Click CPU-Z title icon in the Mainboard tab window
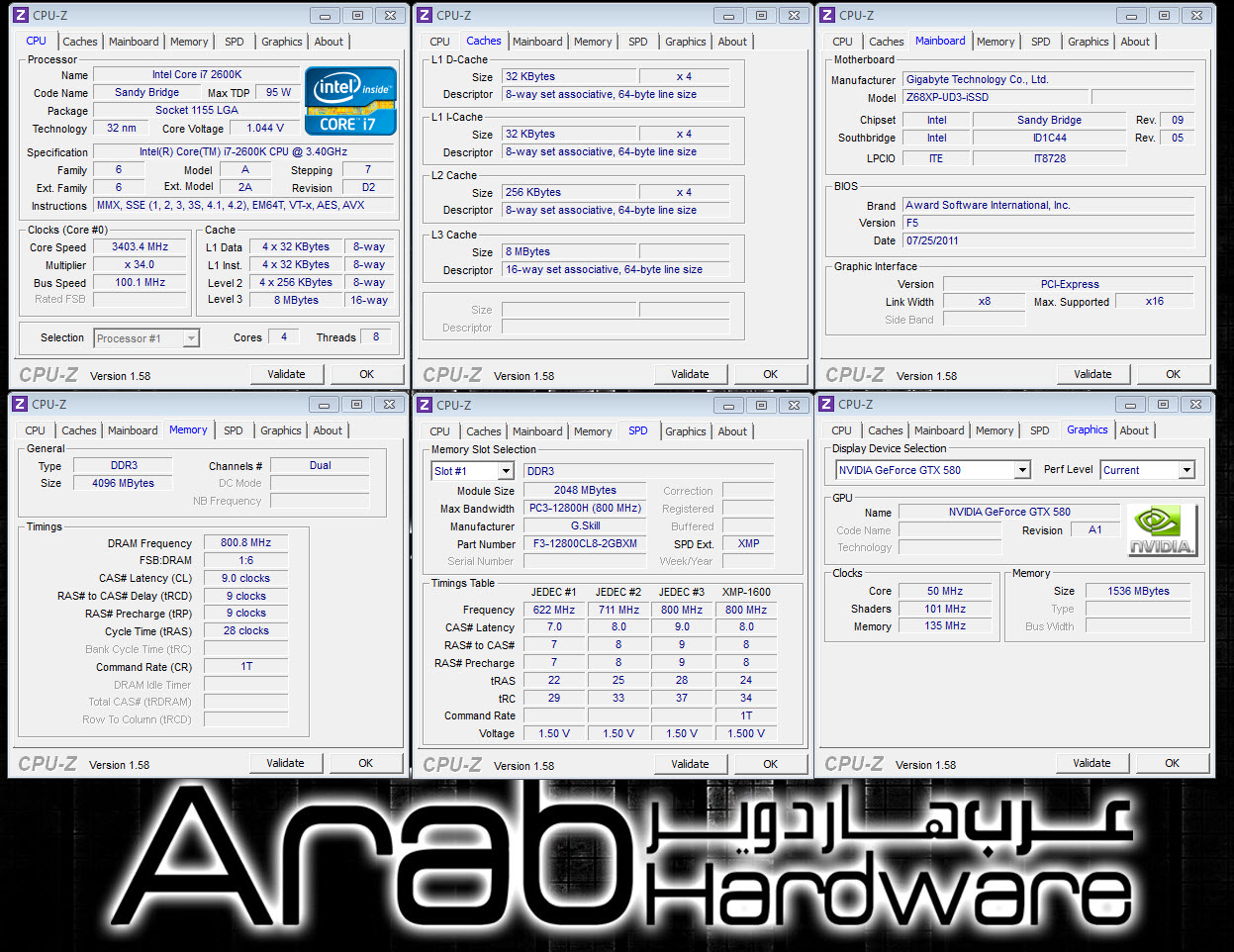 tap(827, 15)
